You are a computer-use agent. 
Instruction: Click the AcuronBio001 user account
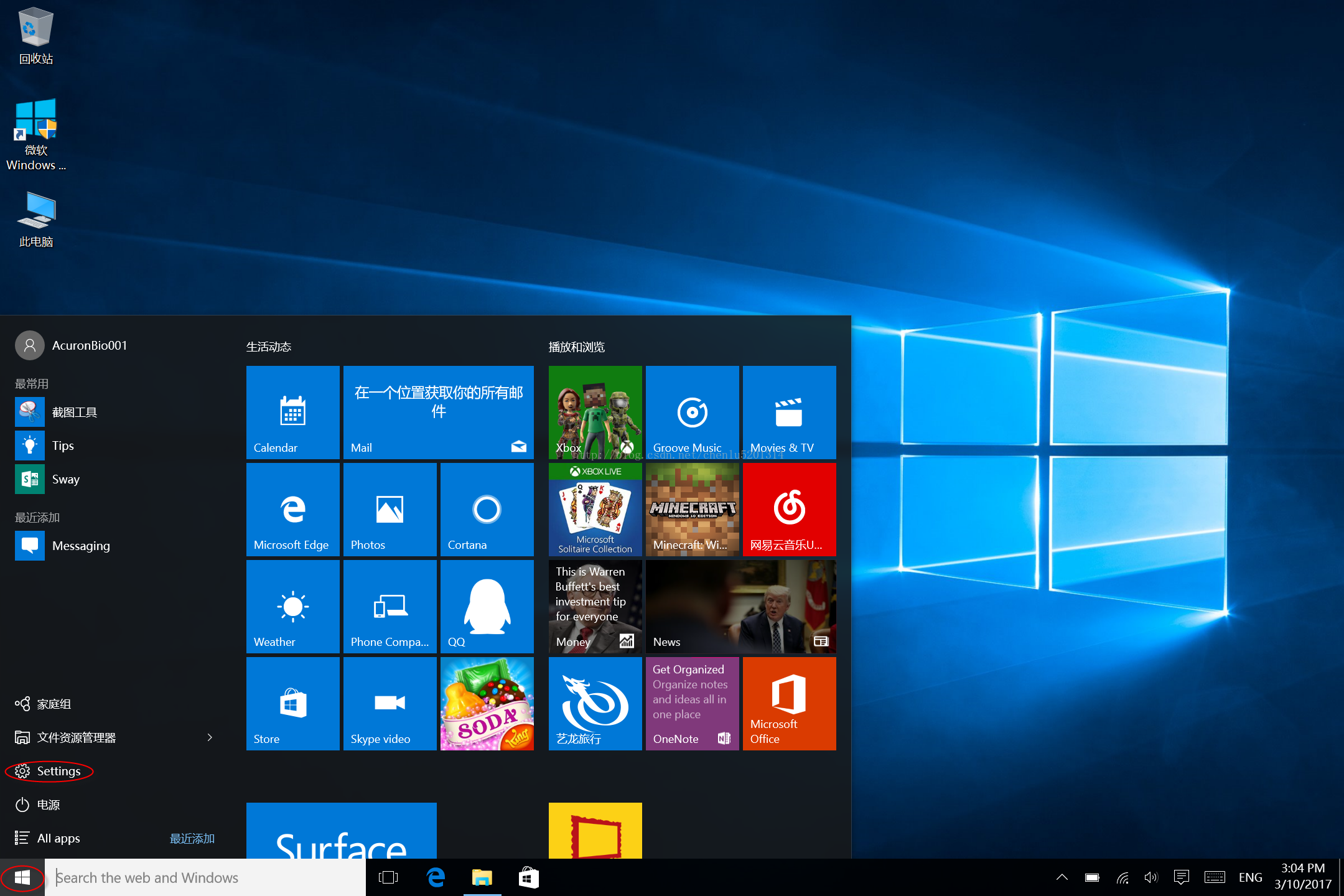(x=72, y=345)
